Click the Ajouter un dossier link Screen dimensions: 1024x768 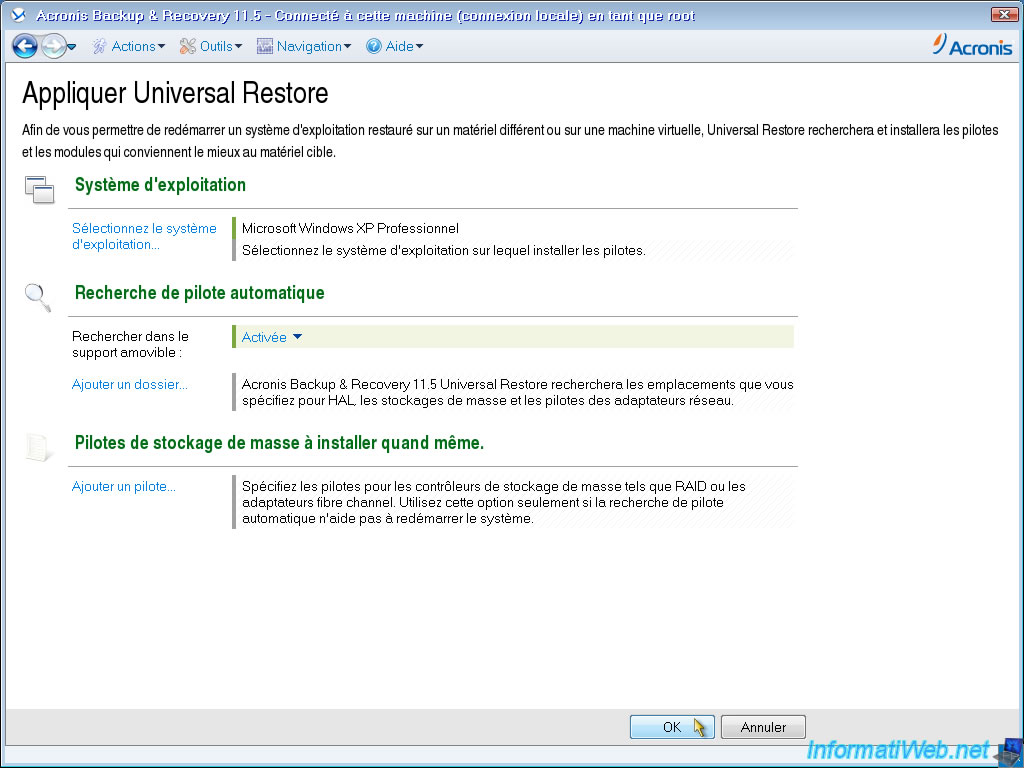(129, 385)
